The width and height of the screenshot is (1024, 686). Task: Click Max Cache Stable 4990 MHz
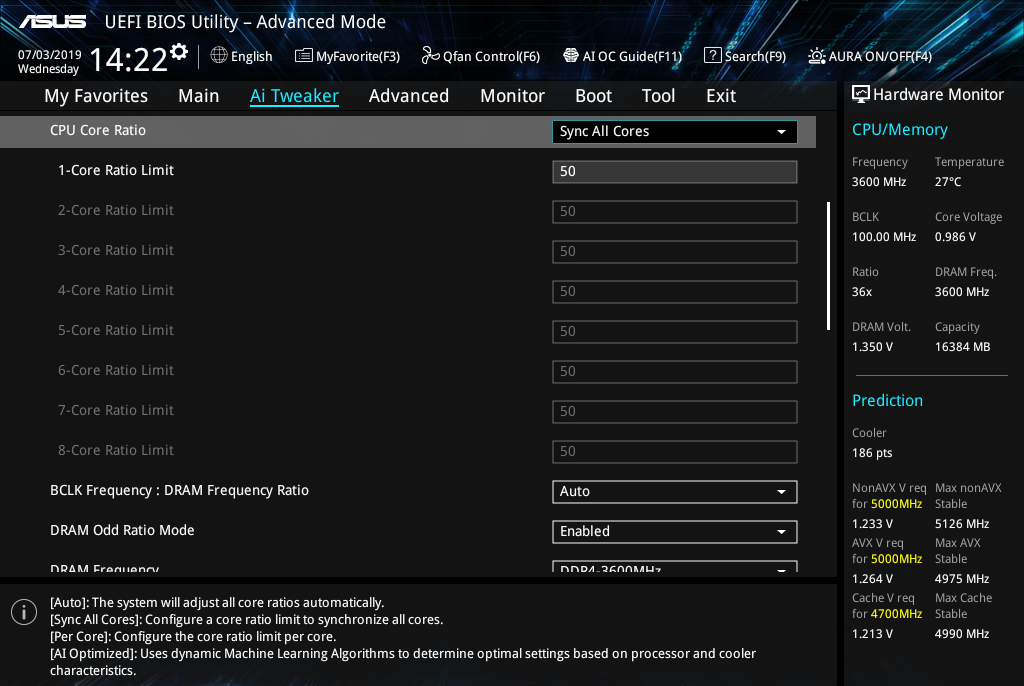tap(961, 633)
